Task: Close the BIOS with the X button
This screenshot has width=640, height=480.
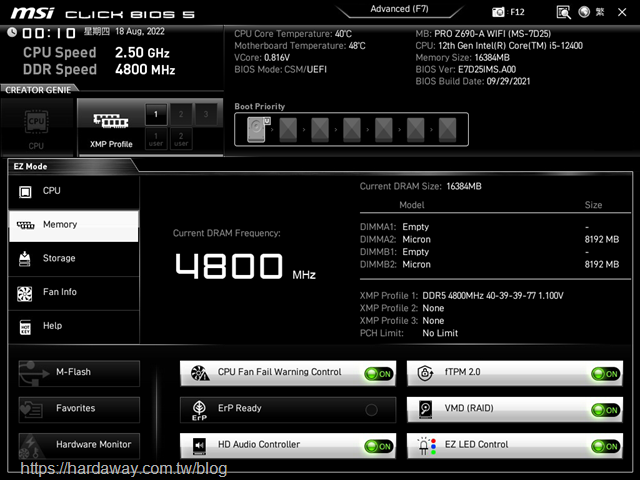Action: (x=622, y=12)
